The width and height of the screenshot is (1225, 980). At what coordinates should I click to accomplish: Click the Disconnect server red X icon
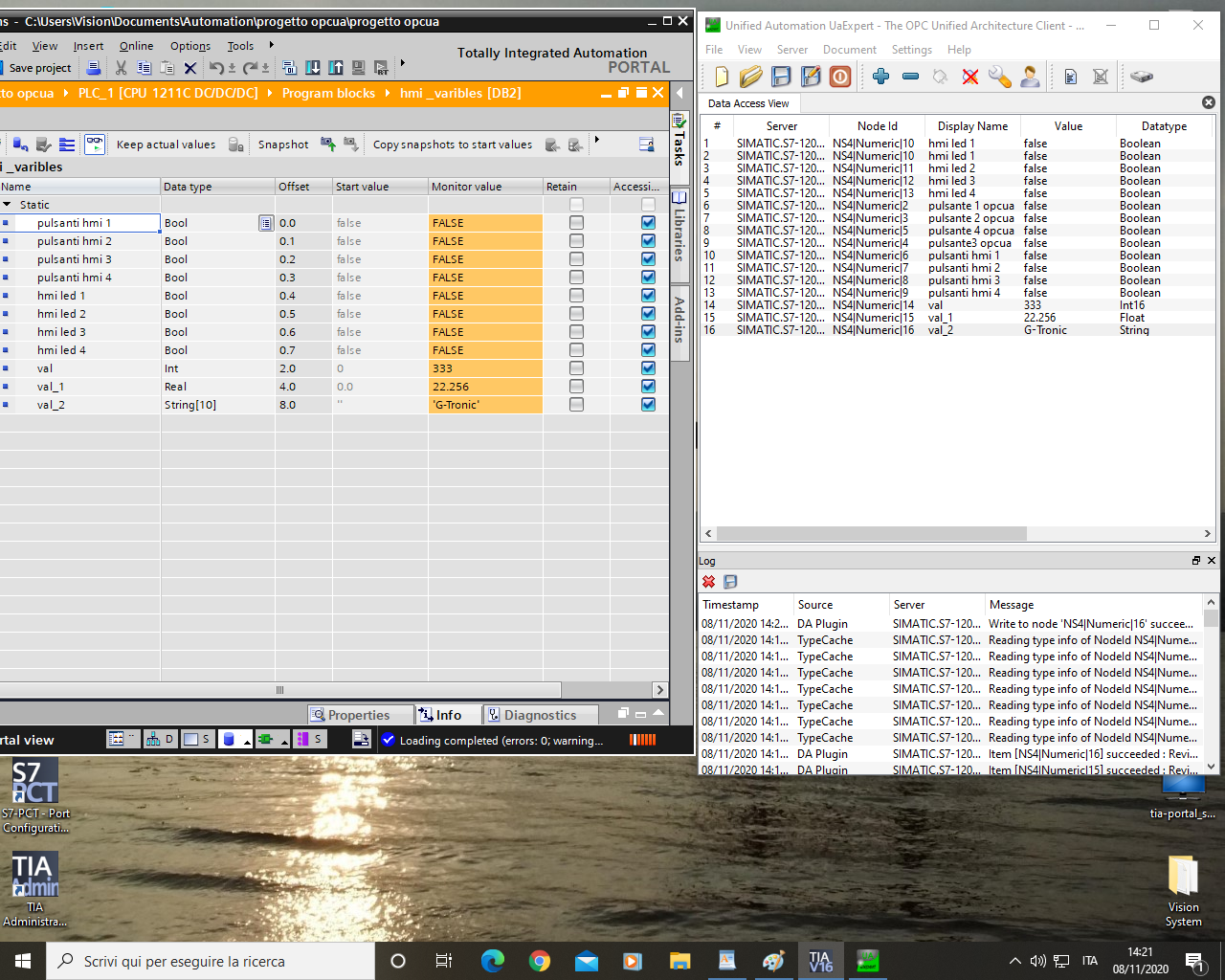(970, 77)
